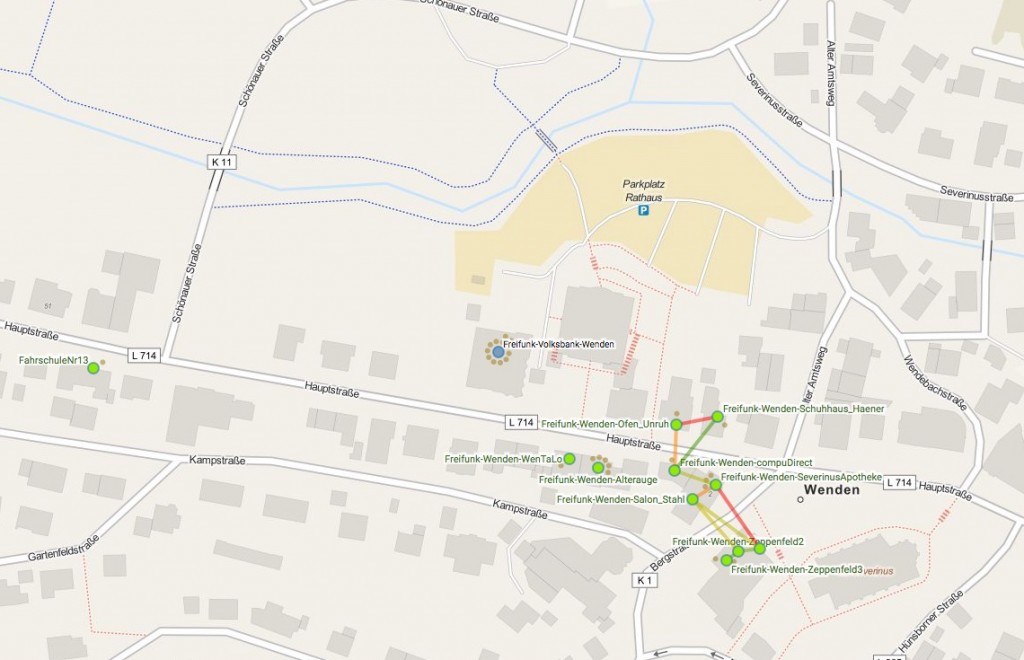Click the orange link between Ofen_Unruh and compuDirect

click(x=675, y=448)
